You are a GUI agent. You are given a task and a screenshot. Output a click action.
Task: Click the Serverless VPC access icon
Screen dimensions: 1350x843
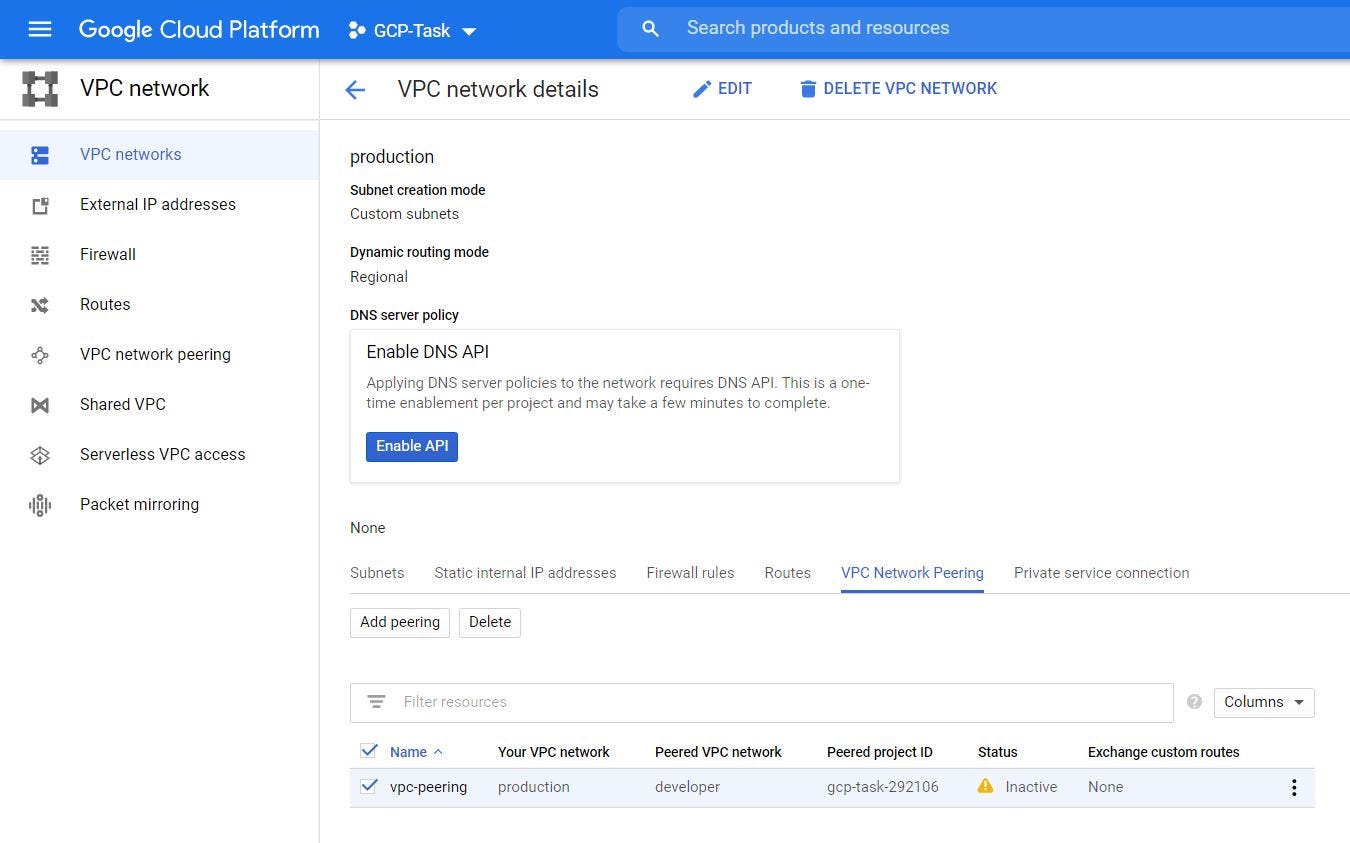coord(40,455)
